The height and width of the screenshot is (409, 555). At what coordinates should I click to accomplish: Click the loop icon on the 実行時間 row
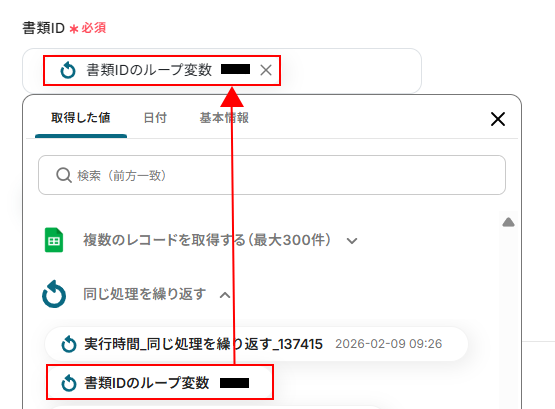click(69, 344)
